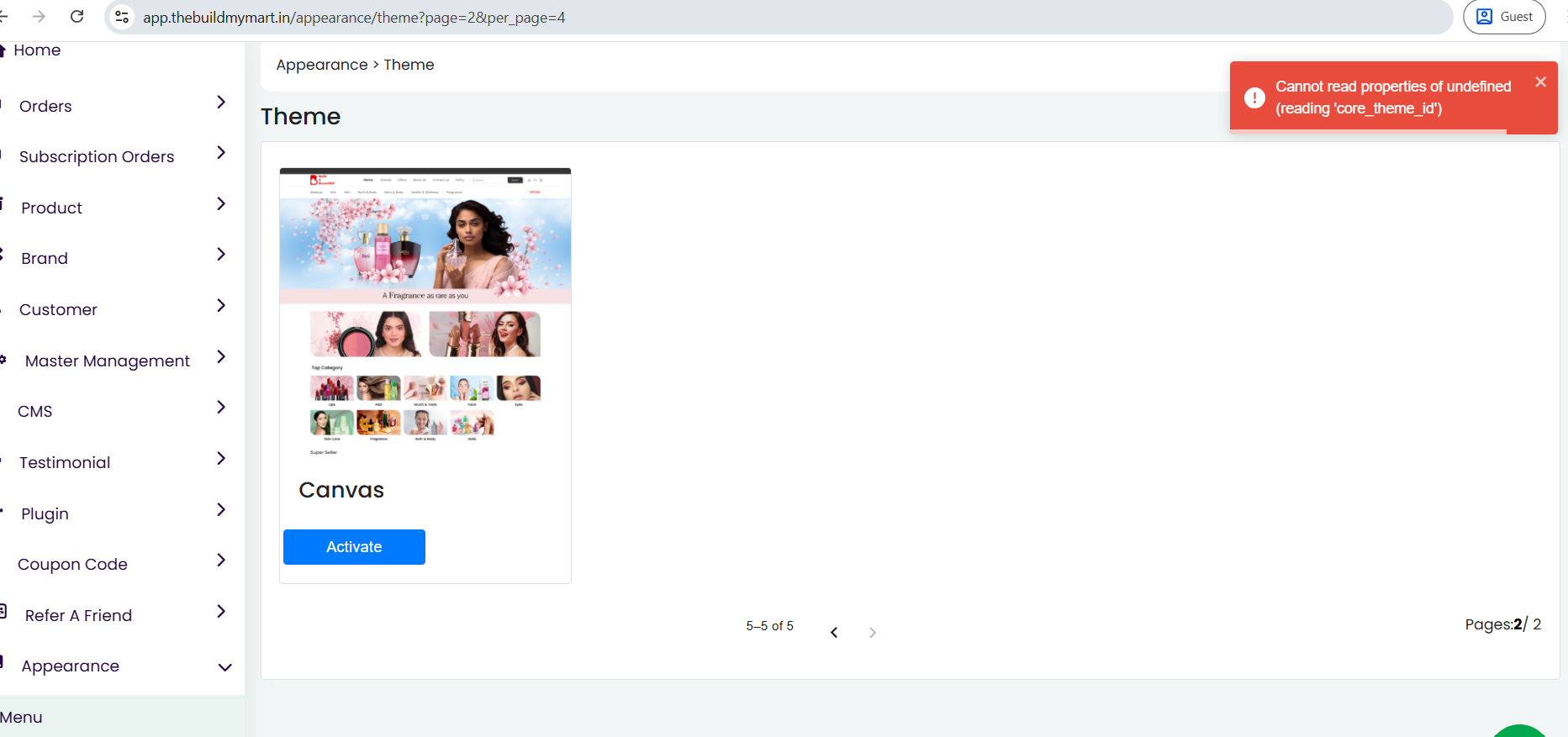Expand the Master Management chevron

[221, 357]
